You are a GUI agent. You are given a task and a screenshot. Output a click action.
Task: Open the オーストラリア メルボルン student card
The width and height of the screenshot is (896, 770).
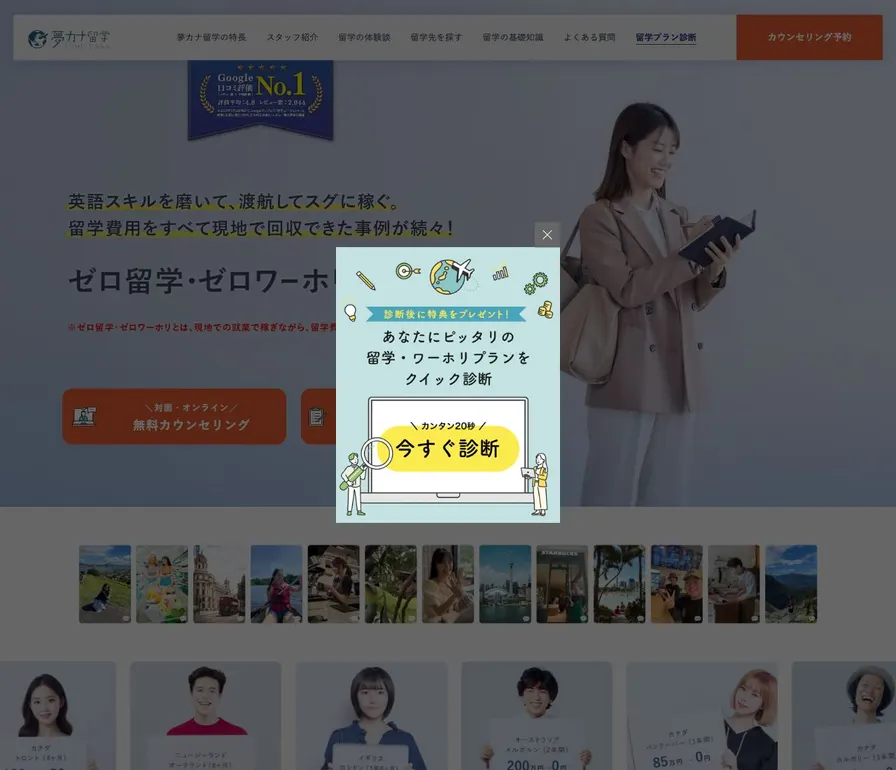tap(537, 716)
